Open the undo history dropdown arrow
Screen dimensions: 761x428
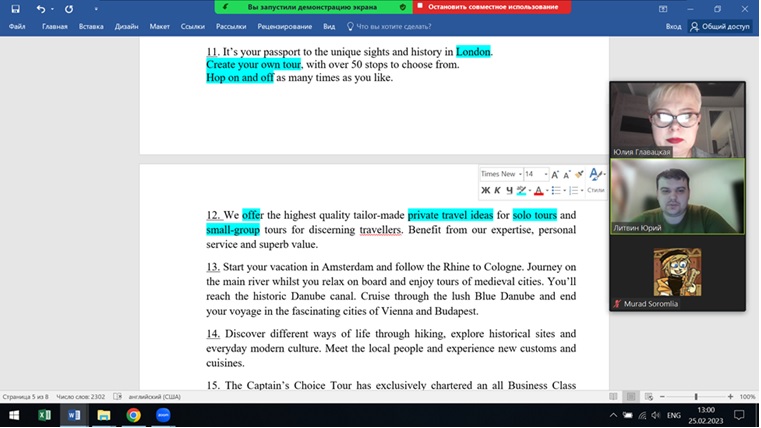(52, 9)
